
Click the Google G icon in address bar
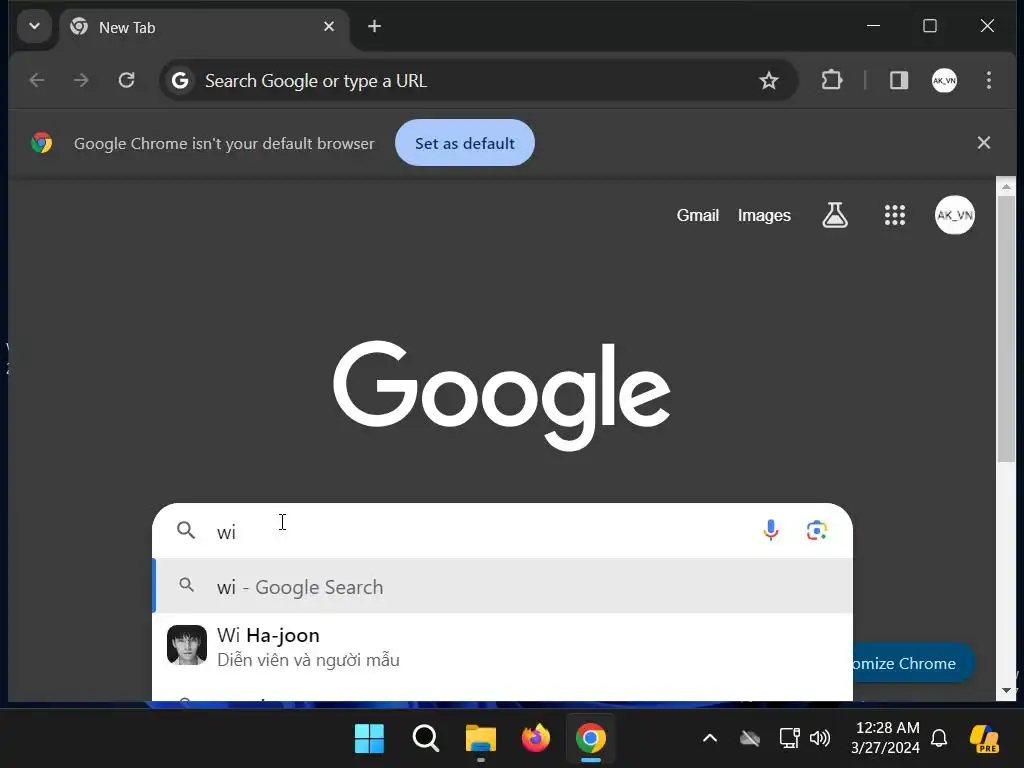click(x=180, y=80)
